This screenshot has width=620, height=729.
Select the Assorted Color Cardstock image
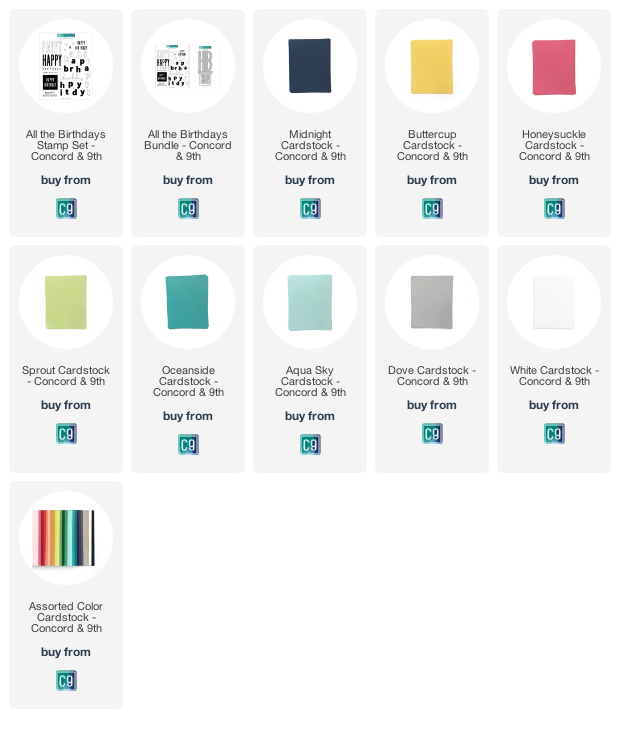(x=64, y=538)
